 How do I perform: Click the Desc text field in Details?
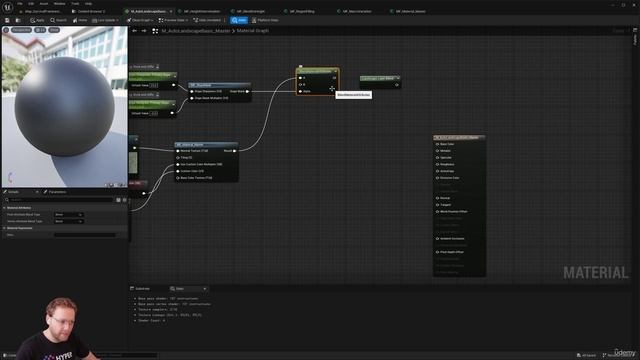click(x=85, y=235)
